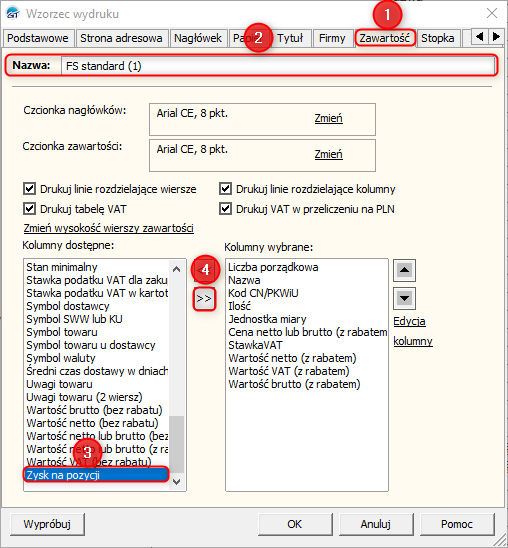
Task: Click the Edycja kolumny link
Action: click(x=413, y=331)
